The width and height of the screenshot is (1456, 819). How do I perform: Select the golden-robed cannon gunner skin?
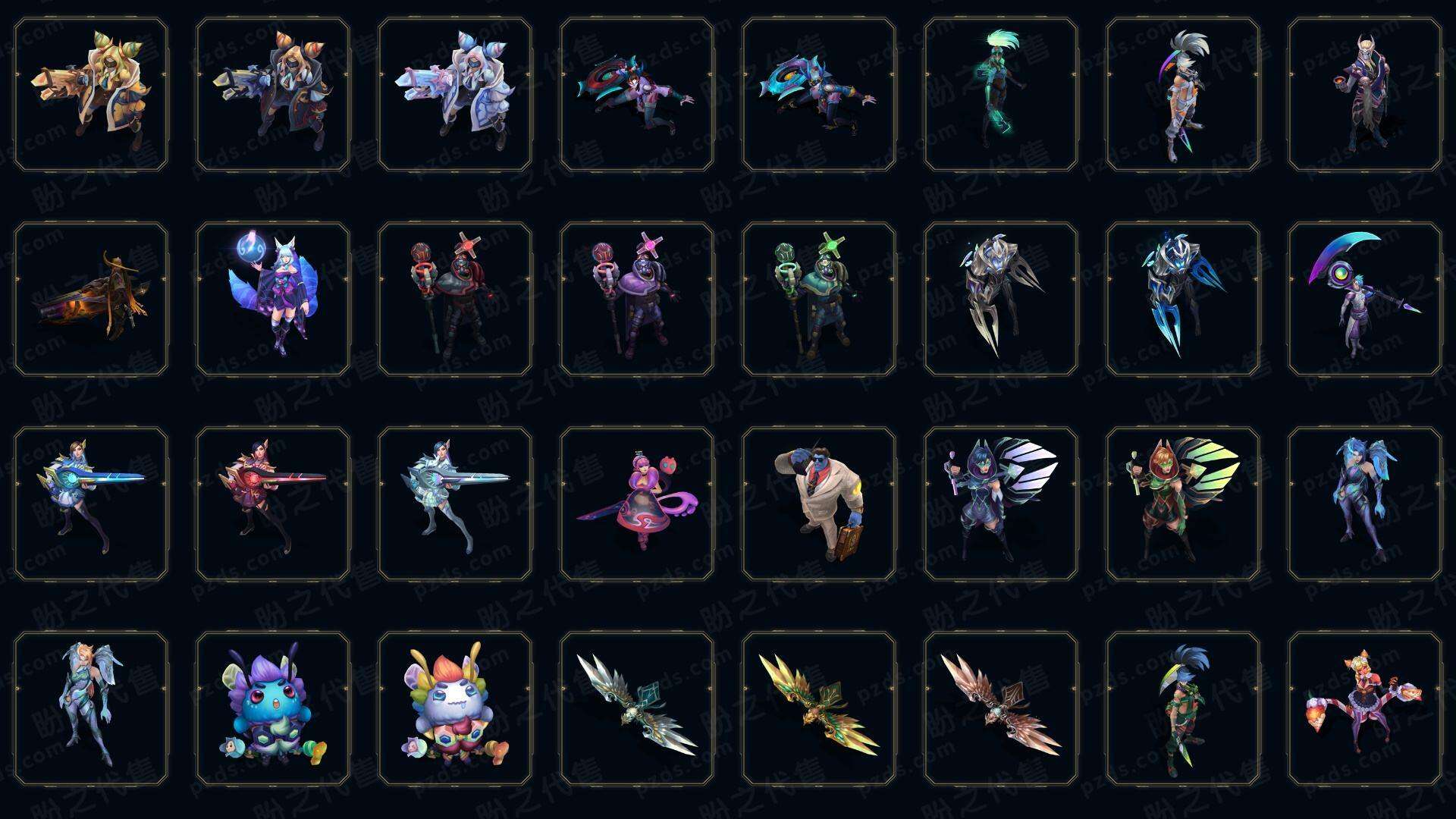click(91, 95)
